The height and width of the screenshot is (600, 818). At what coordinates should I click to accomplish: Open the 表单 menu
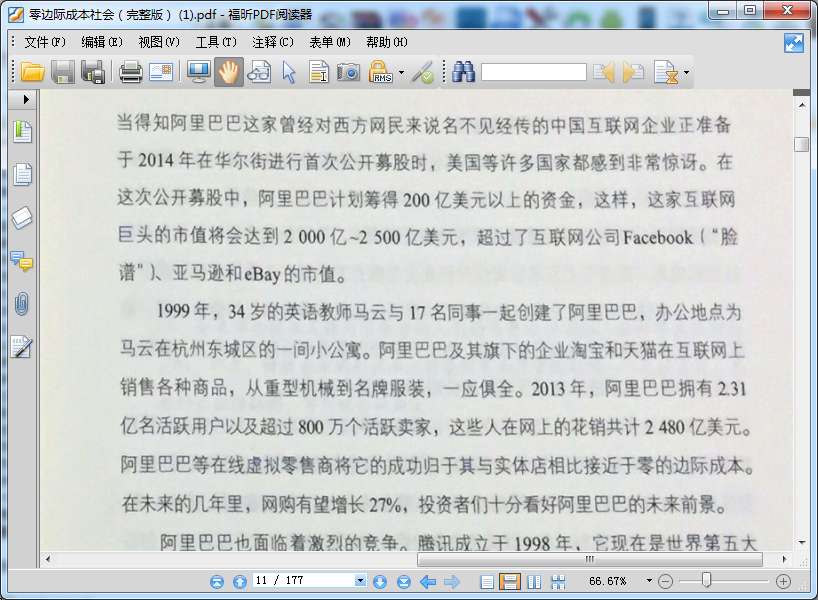[x=330, y=42]
